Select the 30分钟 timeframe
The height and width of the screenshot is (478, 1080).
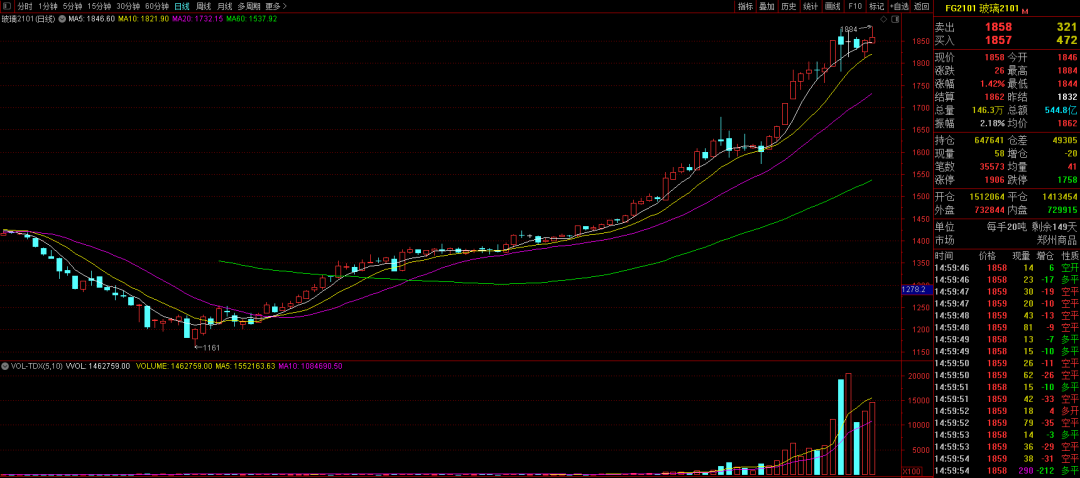[128, 6]
